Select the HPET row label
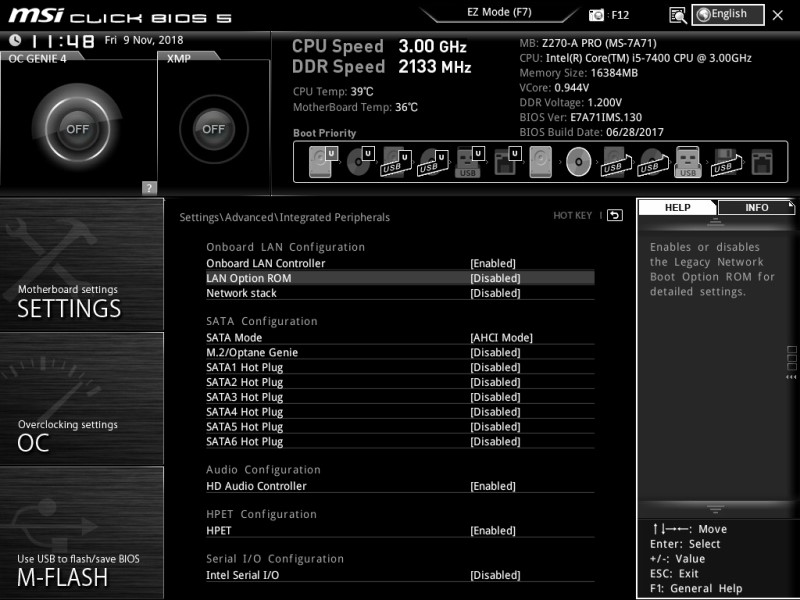800x600 pixels. 218,531
